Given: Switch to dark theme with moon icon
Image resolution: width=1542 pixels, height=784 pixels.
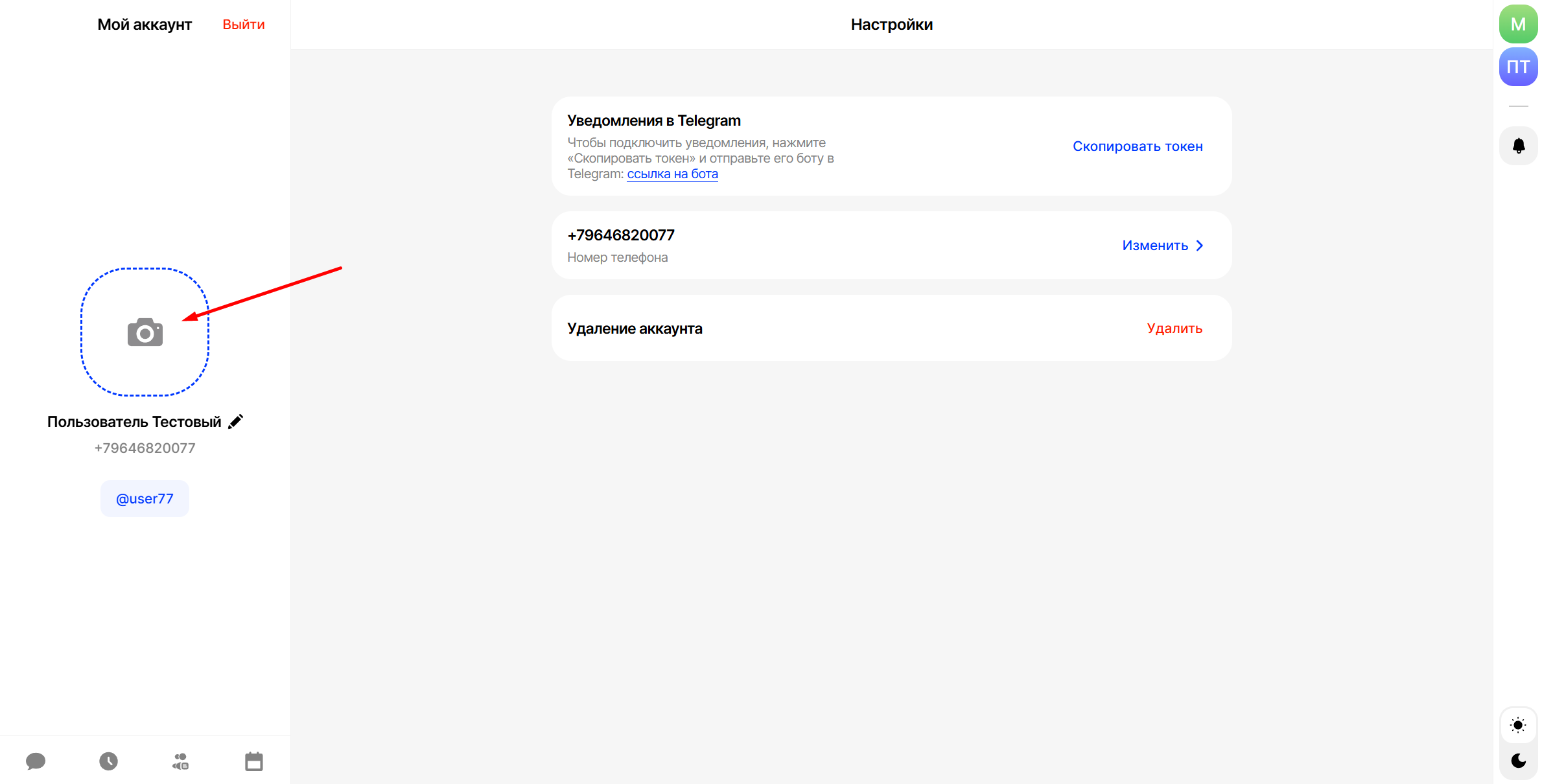Looking at the screenshot, I should click(x=1518, y=761).
